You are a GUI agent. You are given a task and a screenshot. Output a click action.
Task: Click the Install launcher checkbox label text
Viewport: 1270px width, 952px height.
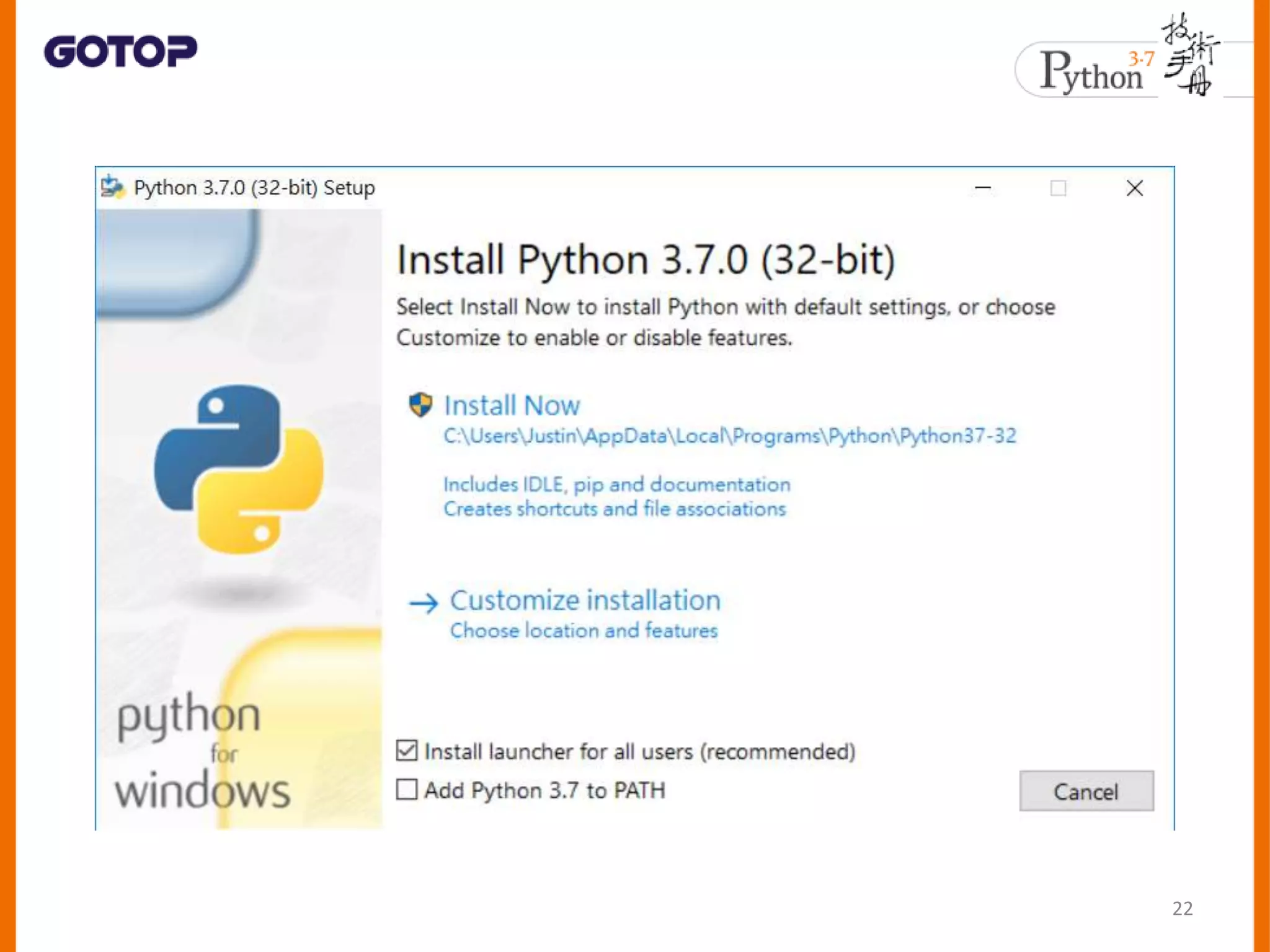point(639,752)
